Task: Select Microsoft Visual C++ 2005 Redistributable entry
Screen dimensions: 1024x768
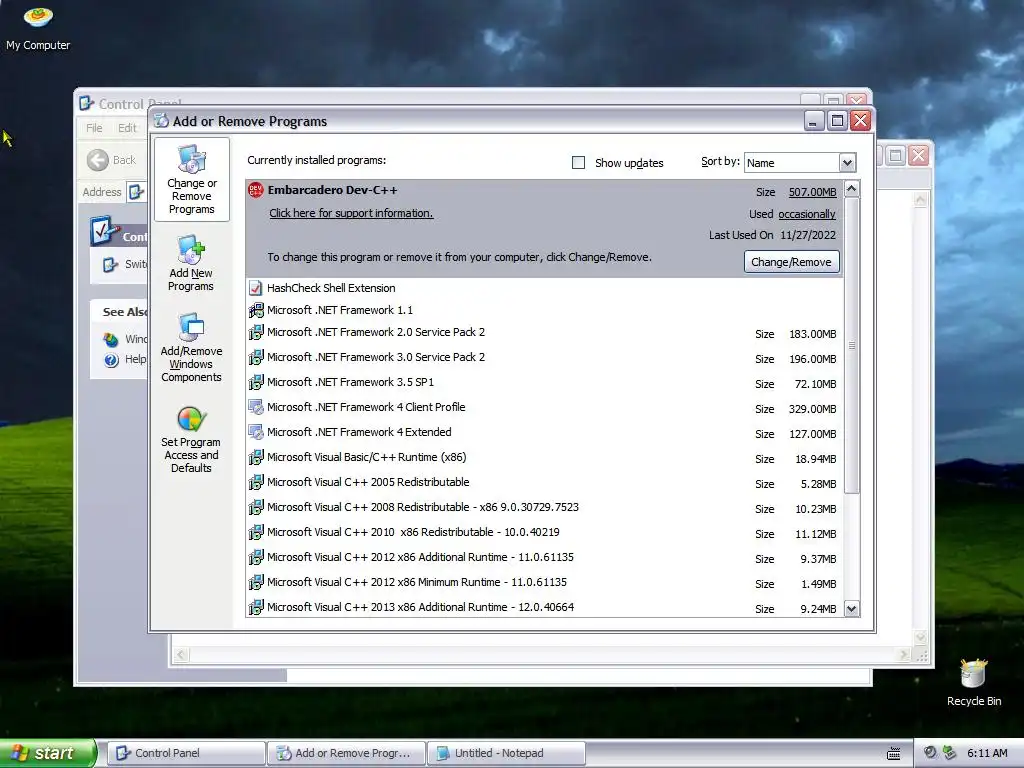Action: point(545,483)
